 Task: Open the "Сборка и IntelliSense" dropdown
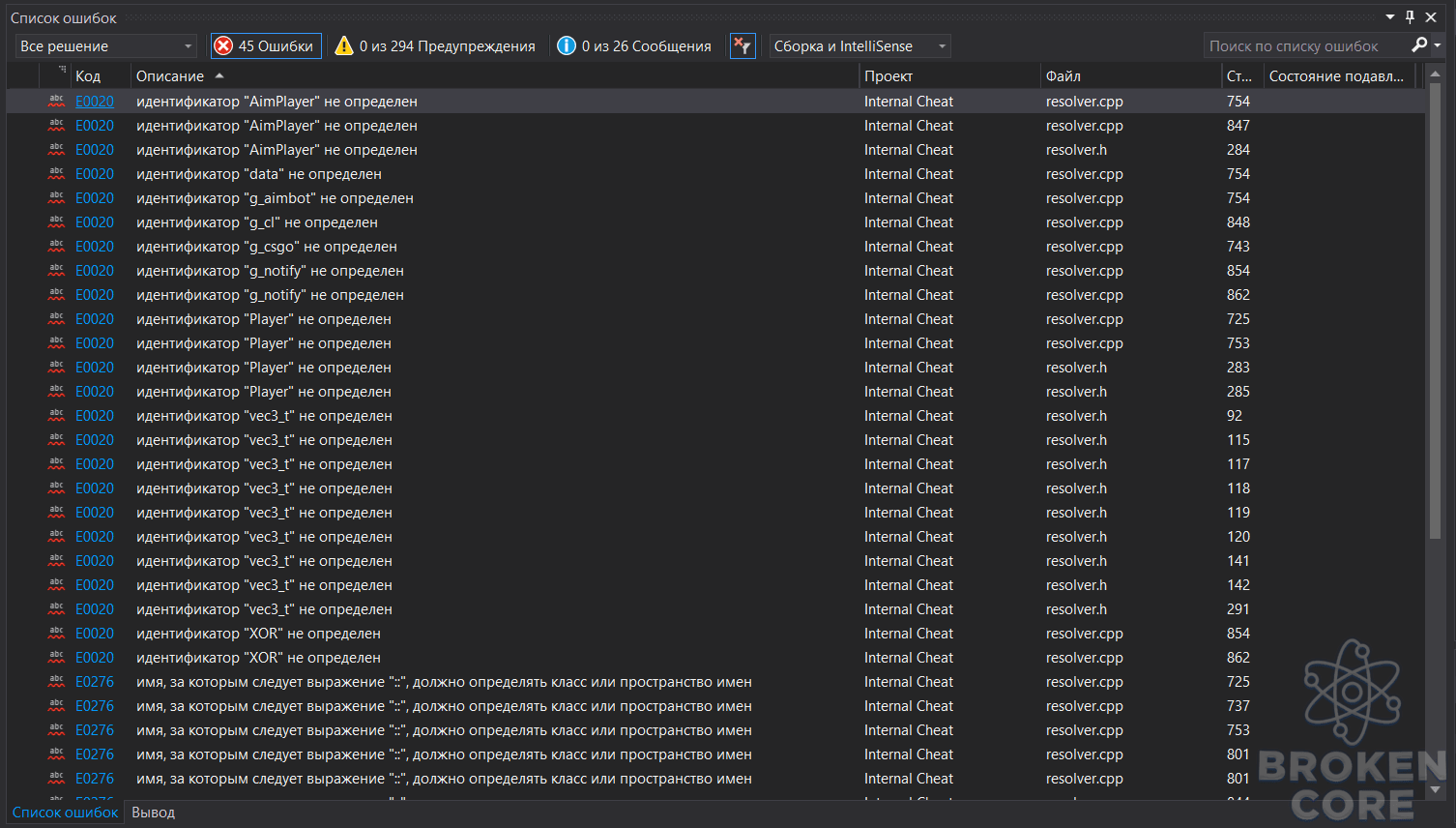tap(860, 46)
